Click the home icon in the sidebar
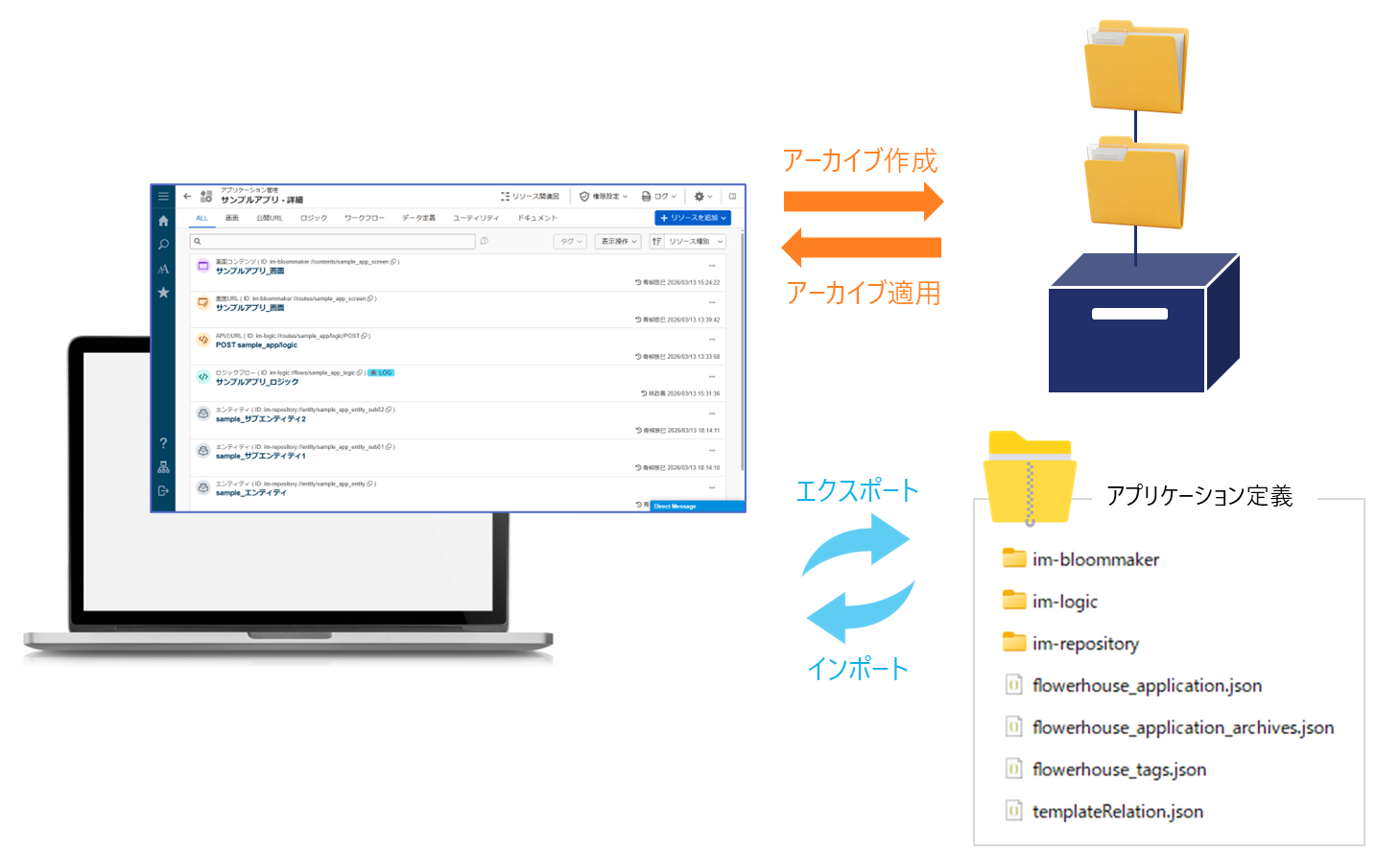The width and height of the screenshot is (1400, 852). [x=163, y=221]
